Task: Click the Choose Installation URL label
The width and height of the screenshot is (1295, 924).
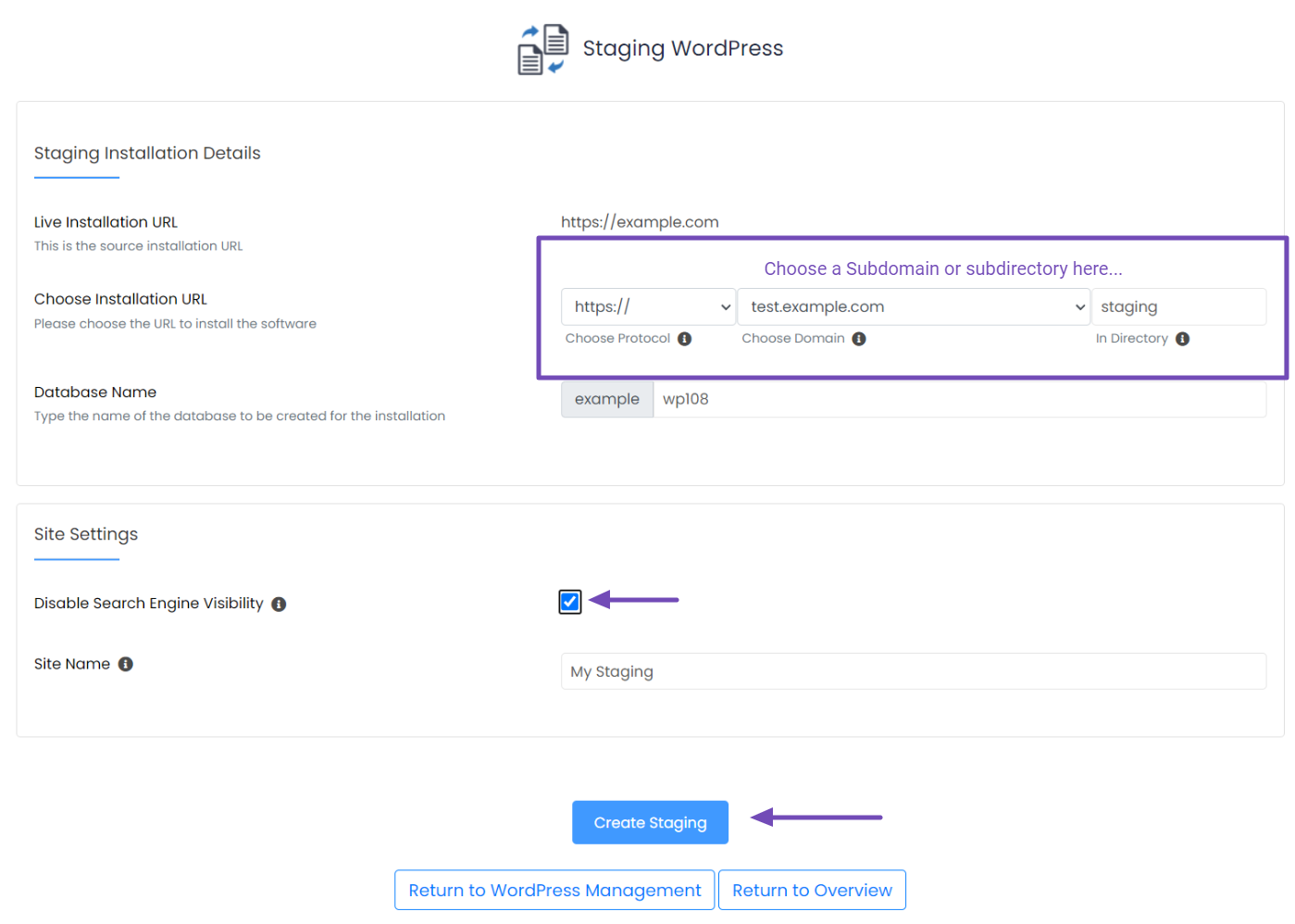Action: (x=120, y=299)
